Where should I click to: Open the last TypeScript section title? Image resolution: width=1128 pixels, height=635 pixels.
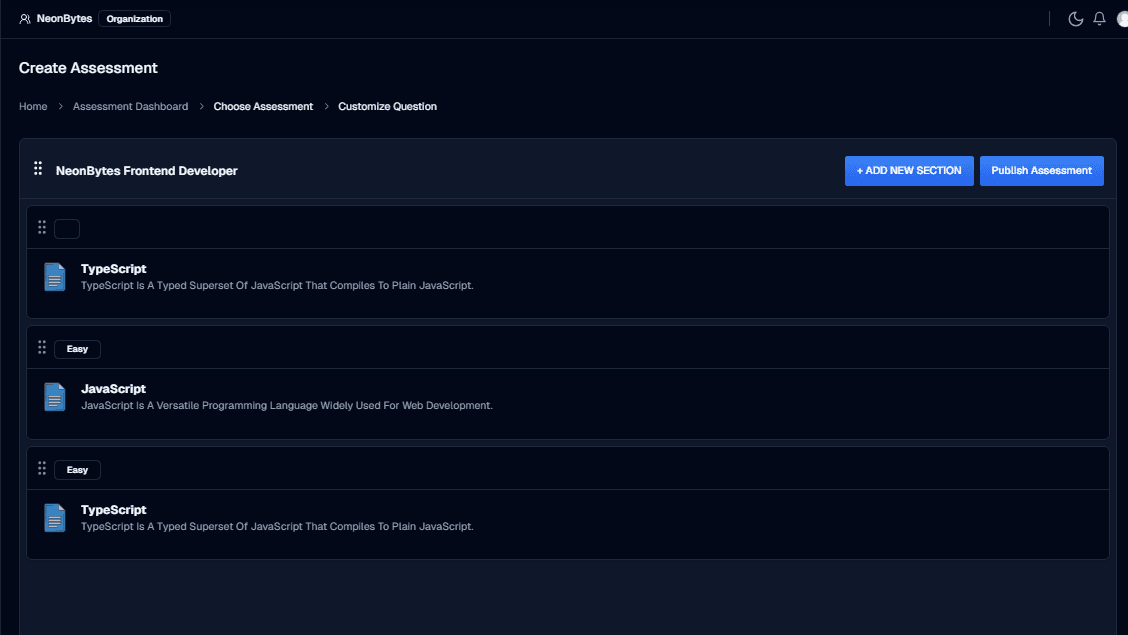pyautogui.click(x=114, y=509)
